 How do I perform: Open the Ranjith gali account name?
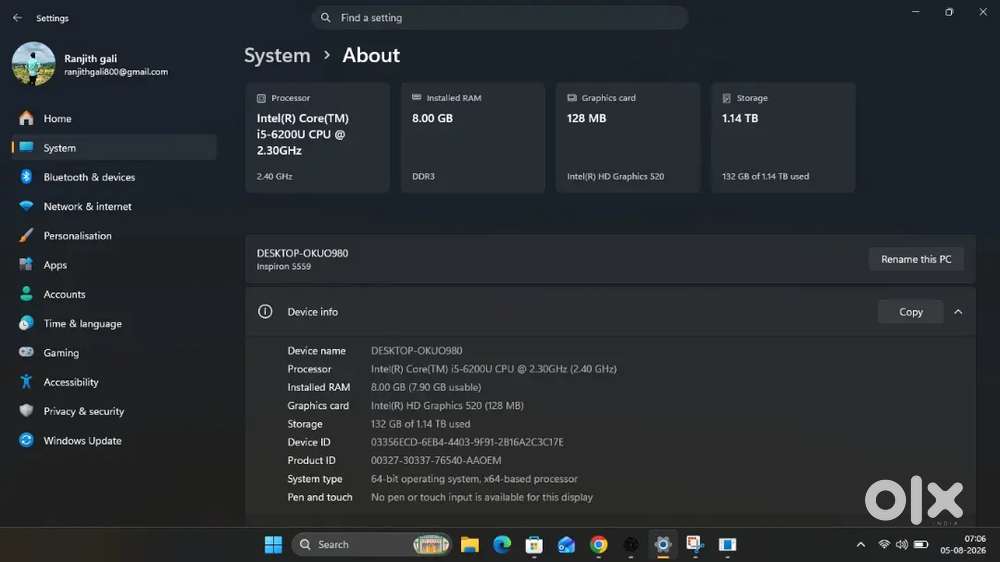(x=91, y=59)
